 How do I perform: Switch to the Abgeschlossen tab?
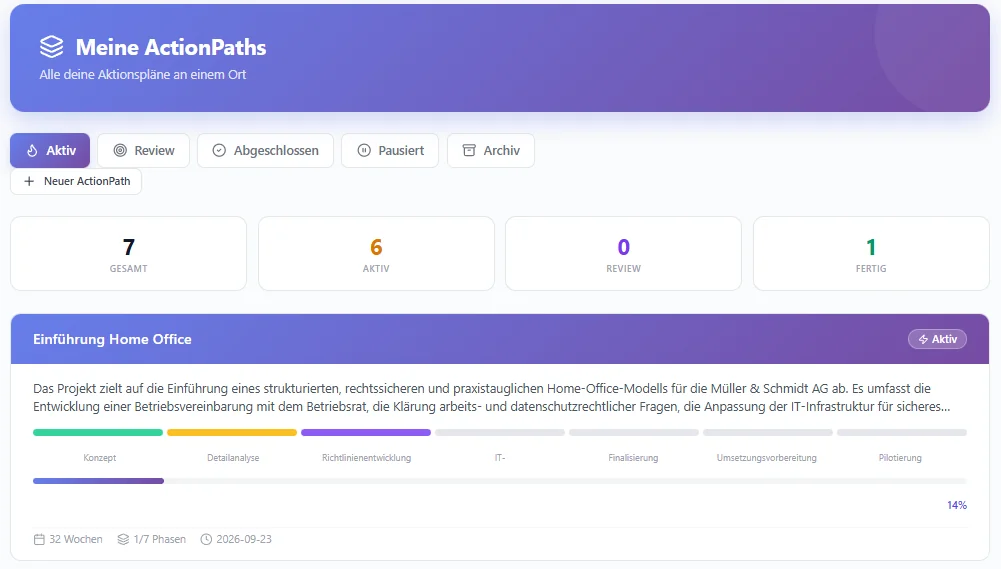pyautogui.click(x=265, y=151)
